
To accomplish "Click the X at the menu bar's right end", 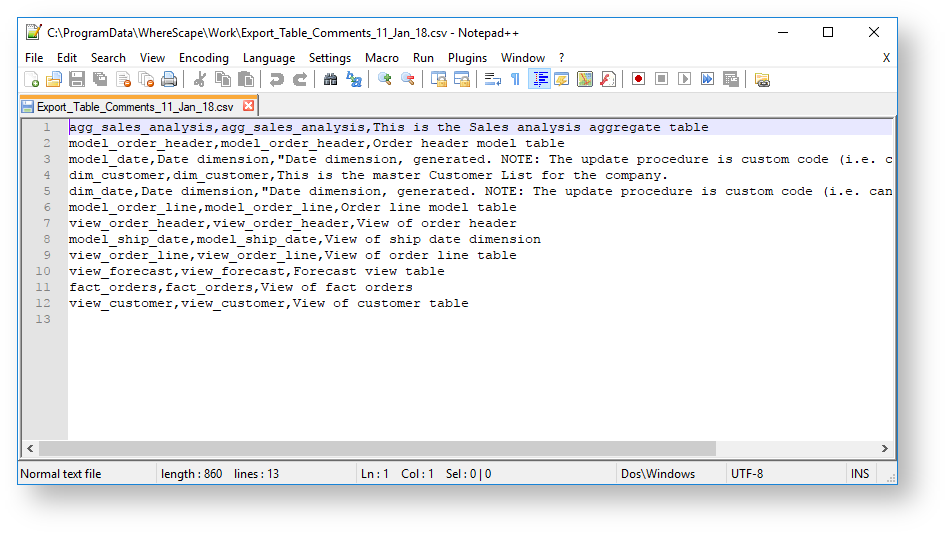I will pos(886,58).
